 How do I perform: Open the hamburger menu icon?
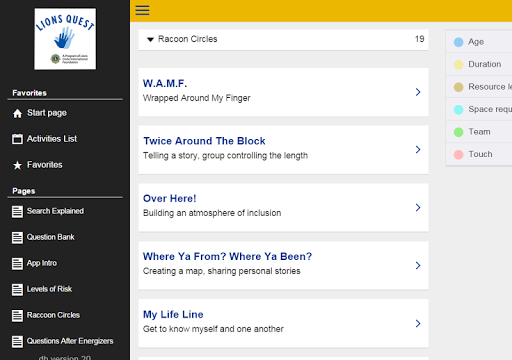point(142,10)
